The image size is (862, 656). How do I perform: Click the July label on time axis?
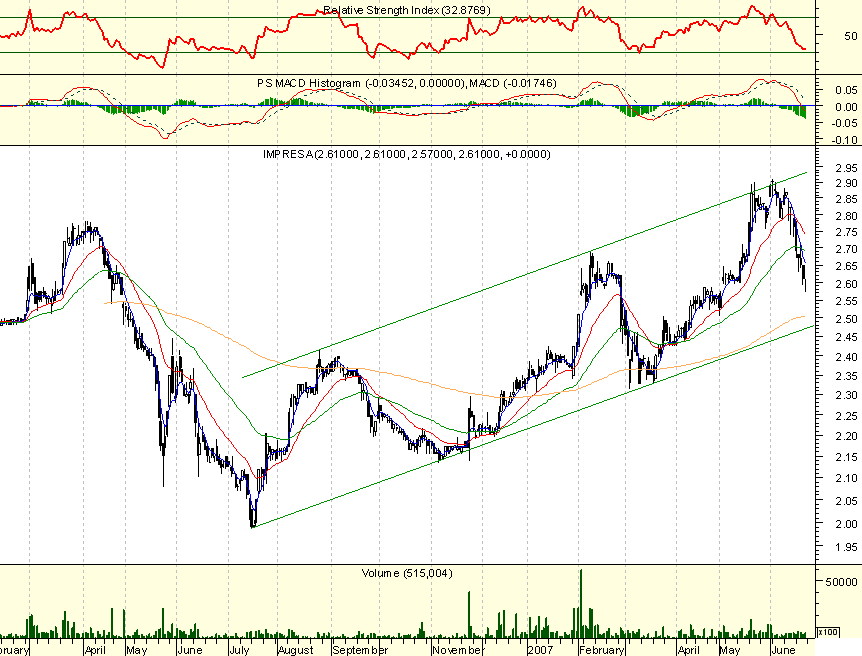coord(239,650)
